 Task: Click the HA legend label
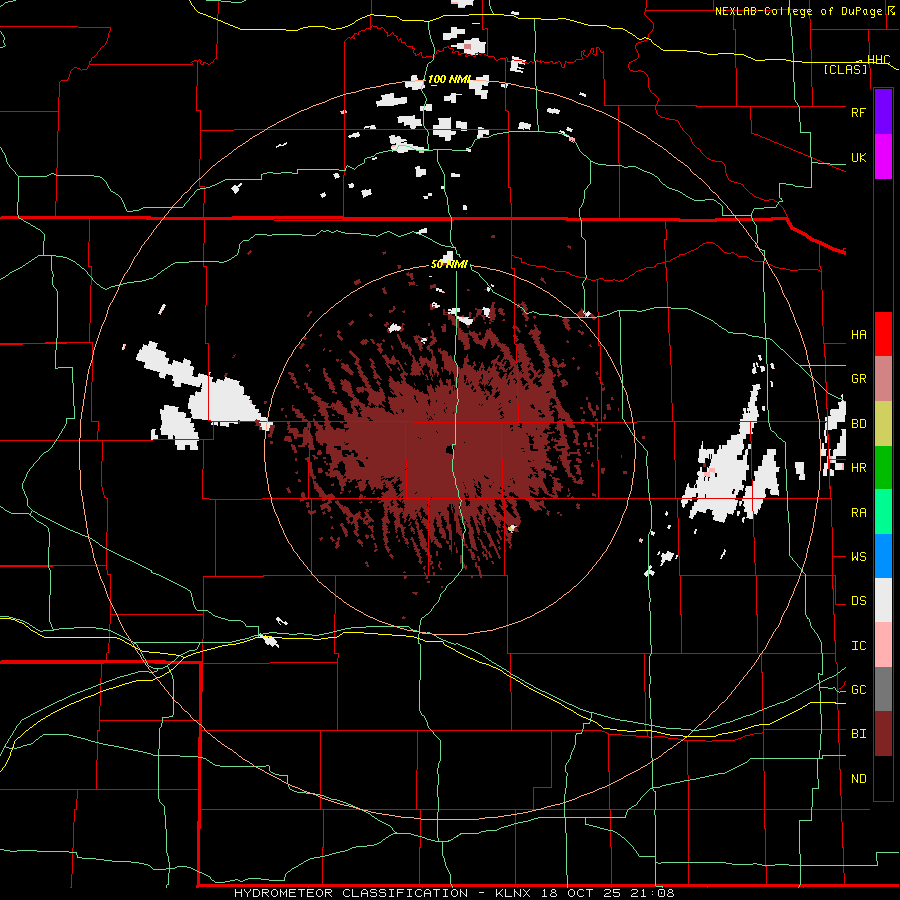pos(859,335)
